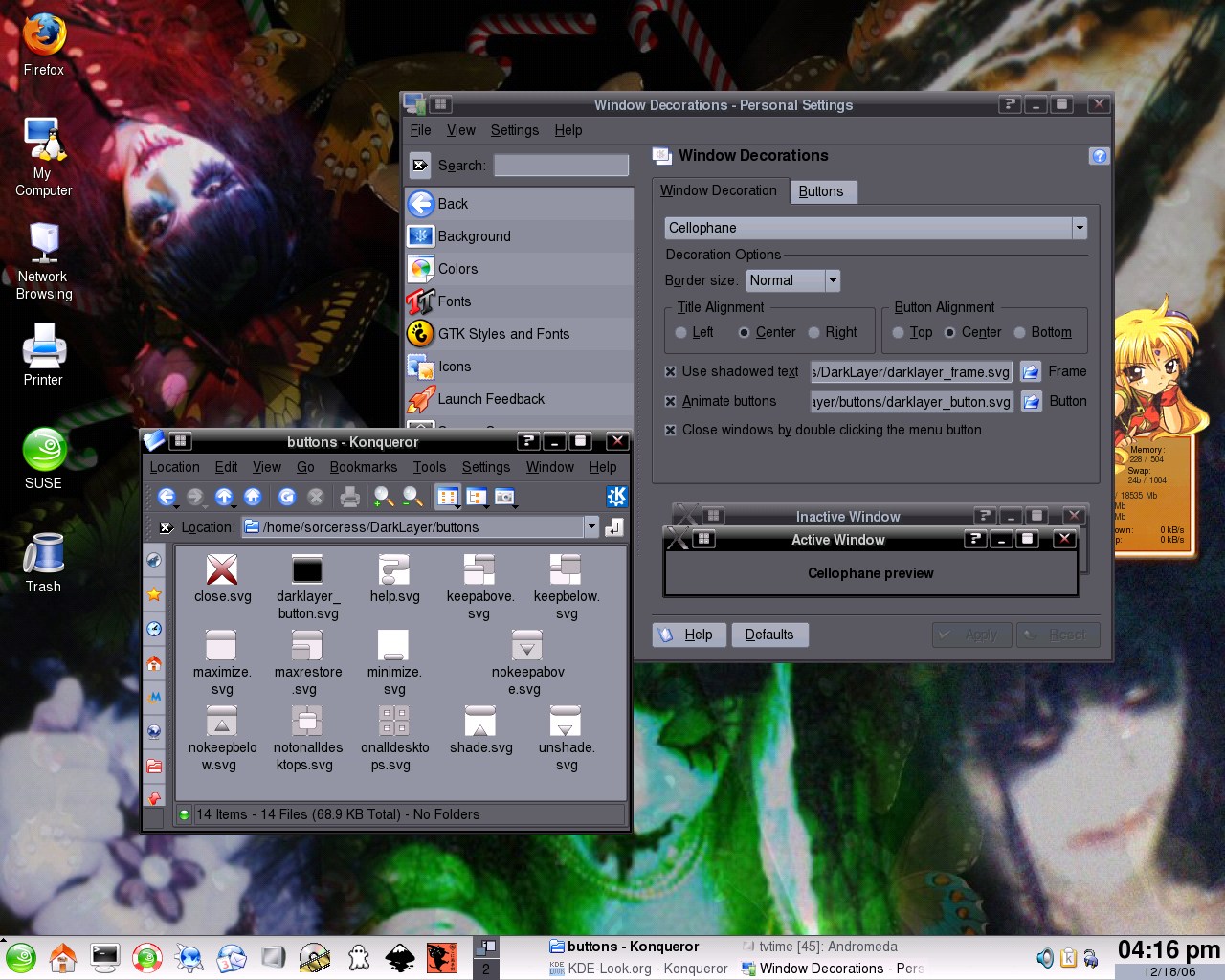Switch to the Window Decoration tab
The image size is (1225, 980).
tap(719, 190)
